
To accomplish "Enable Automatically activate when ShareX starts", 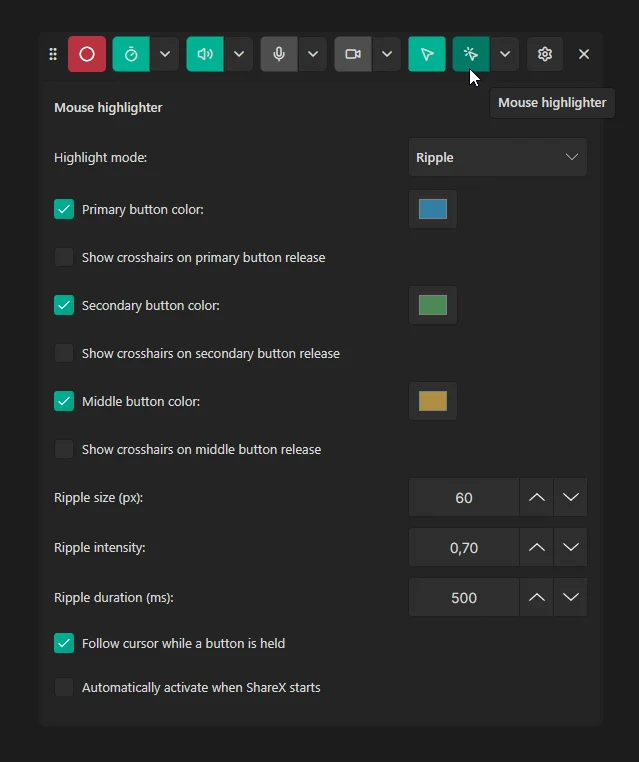I will (x=64, y=687).
